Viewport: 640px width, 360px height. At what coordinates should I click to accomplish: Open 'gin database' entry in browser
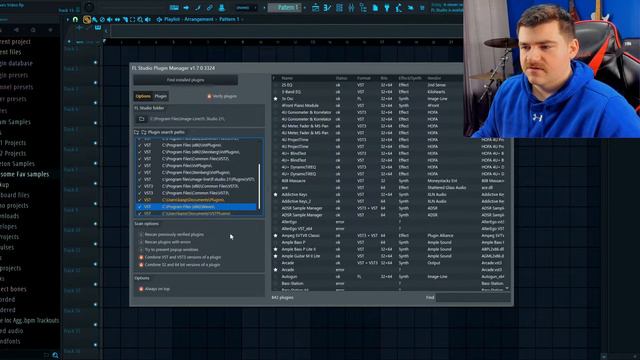pyautogui.click(x=16, y=63)
